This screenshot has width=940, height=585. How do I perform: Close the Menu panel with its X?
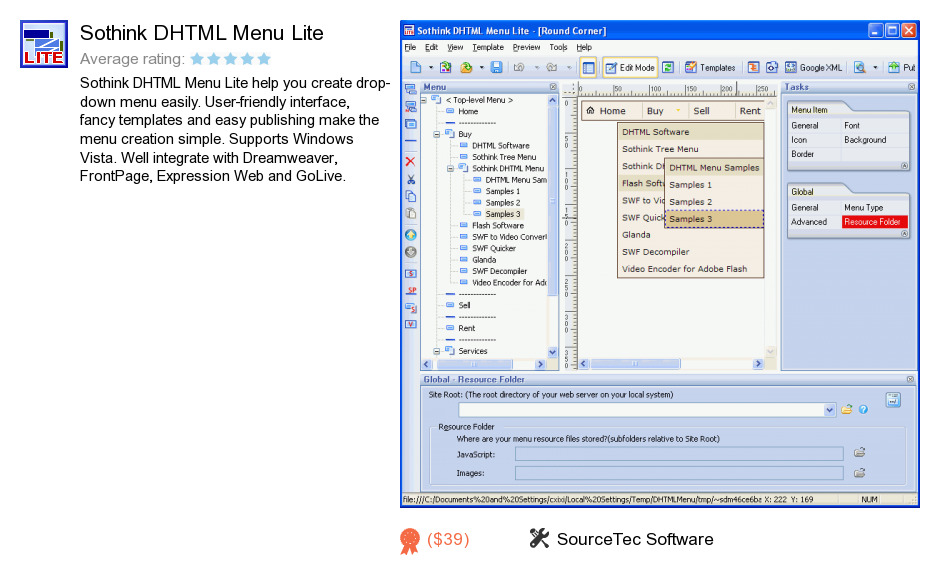[x=553, y=87]
